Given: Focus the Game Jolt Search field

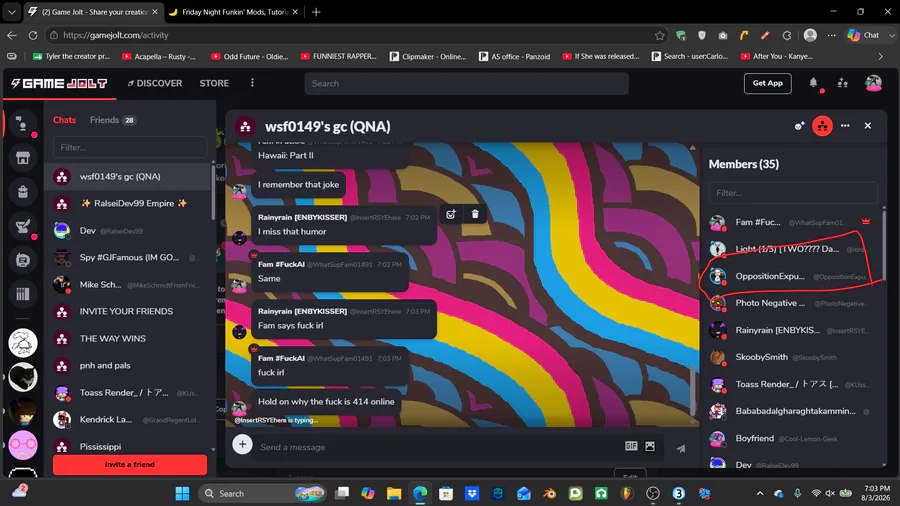Looking at the screenshot, I should (466, 84).
